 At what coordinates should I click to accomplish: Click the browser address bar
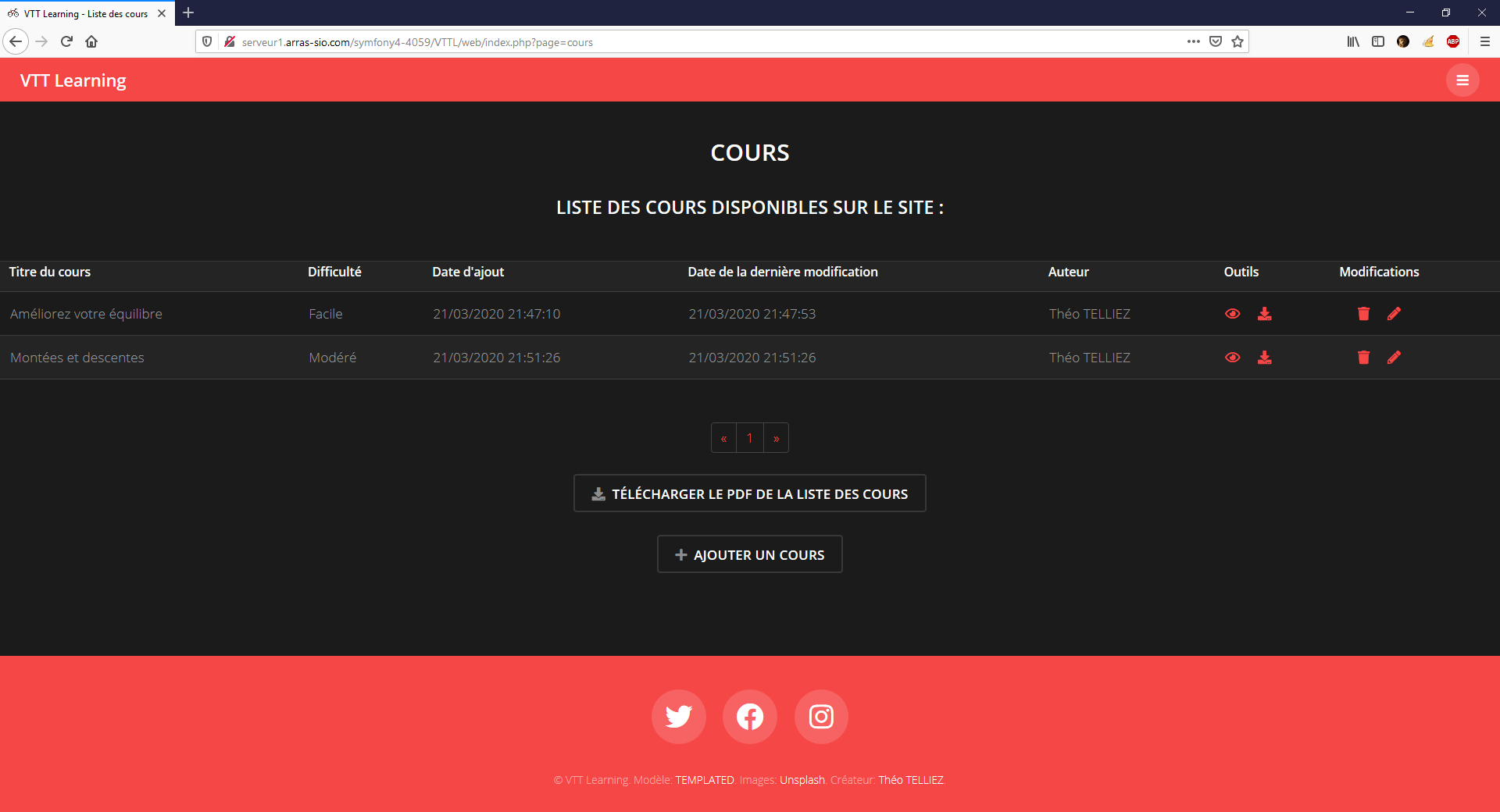[703, 42]
